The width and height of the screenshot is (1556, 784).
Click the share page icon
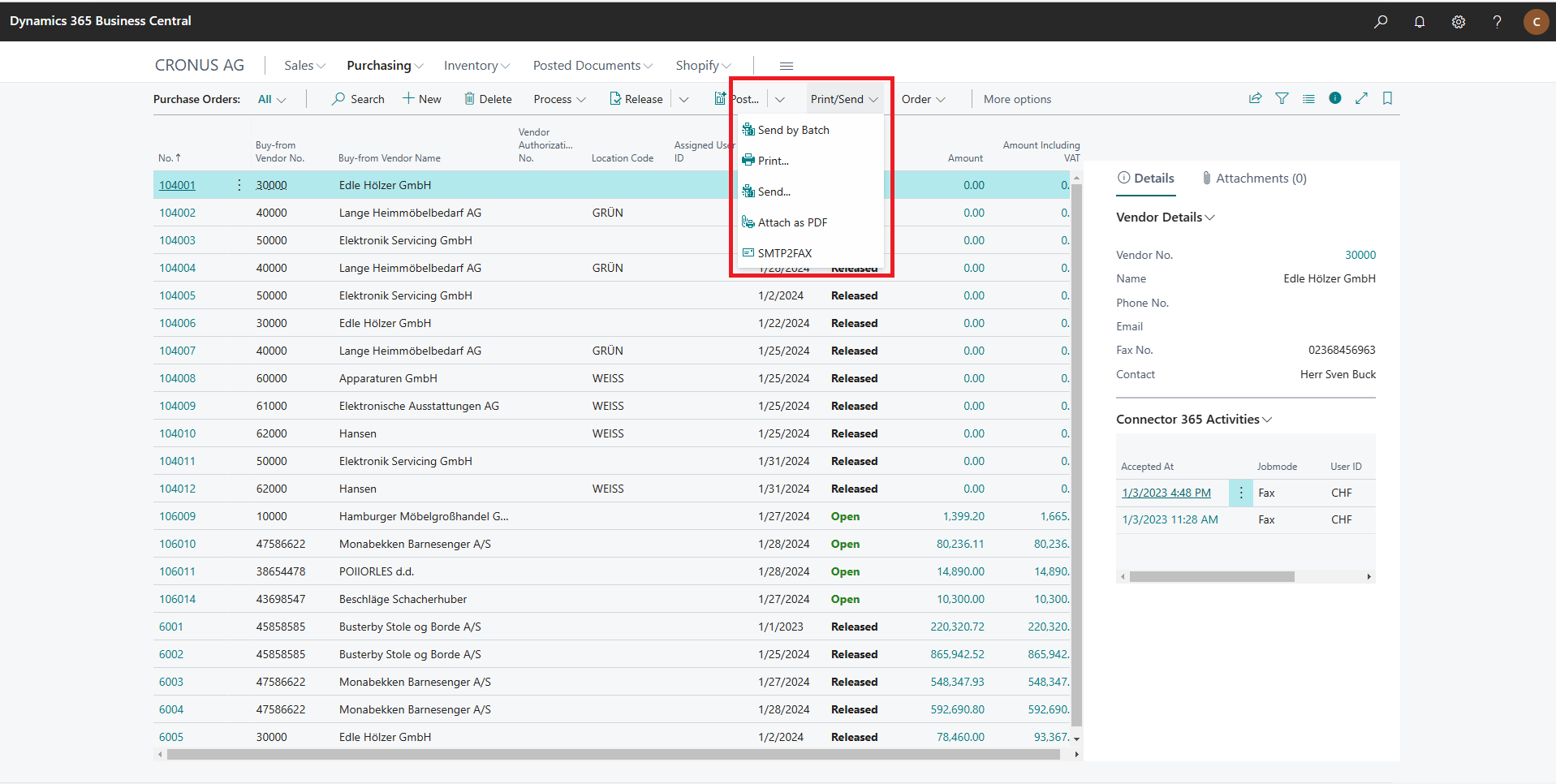tap(1255, 98)
